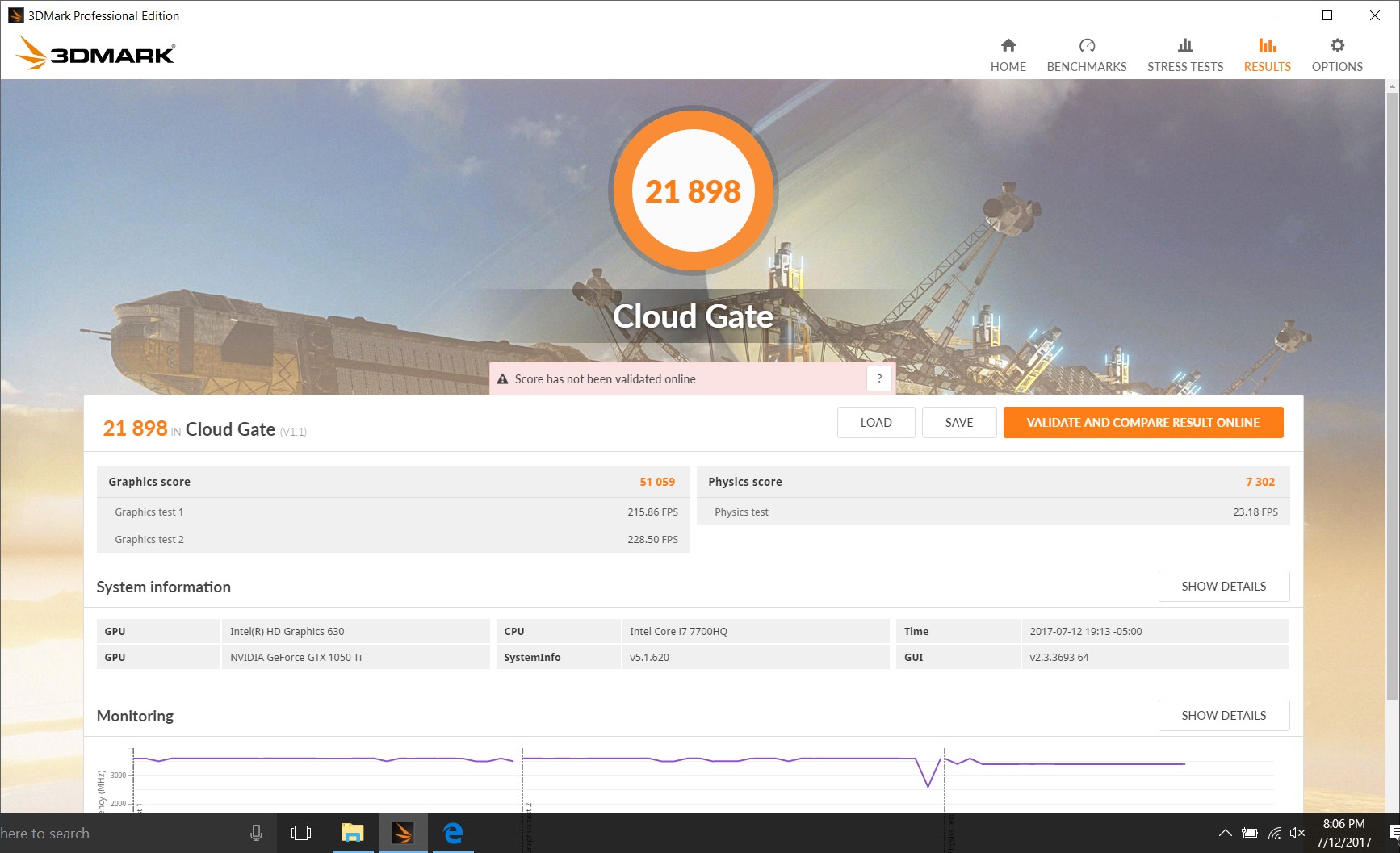Viewport: 1400px width, 853px height.
Task: Click the 3DMark taskbar icon
Action: [402, 833]
